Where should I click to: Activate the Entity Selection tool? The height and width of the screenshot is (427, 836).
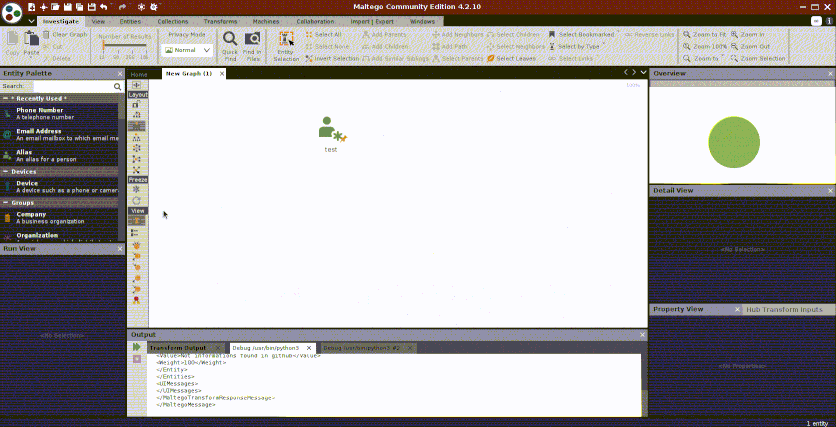(286, 46)
